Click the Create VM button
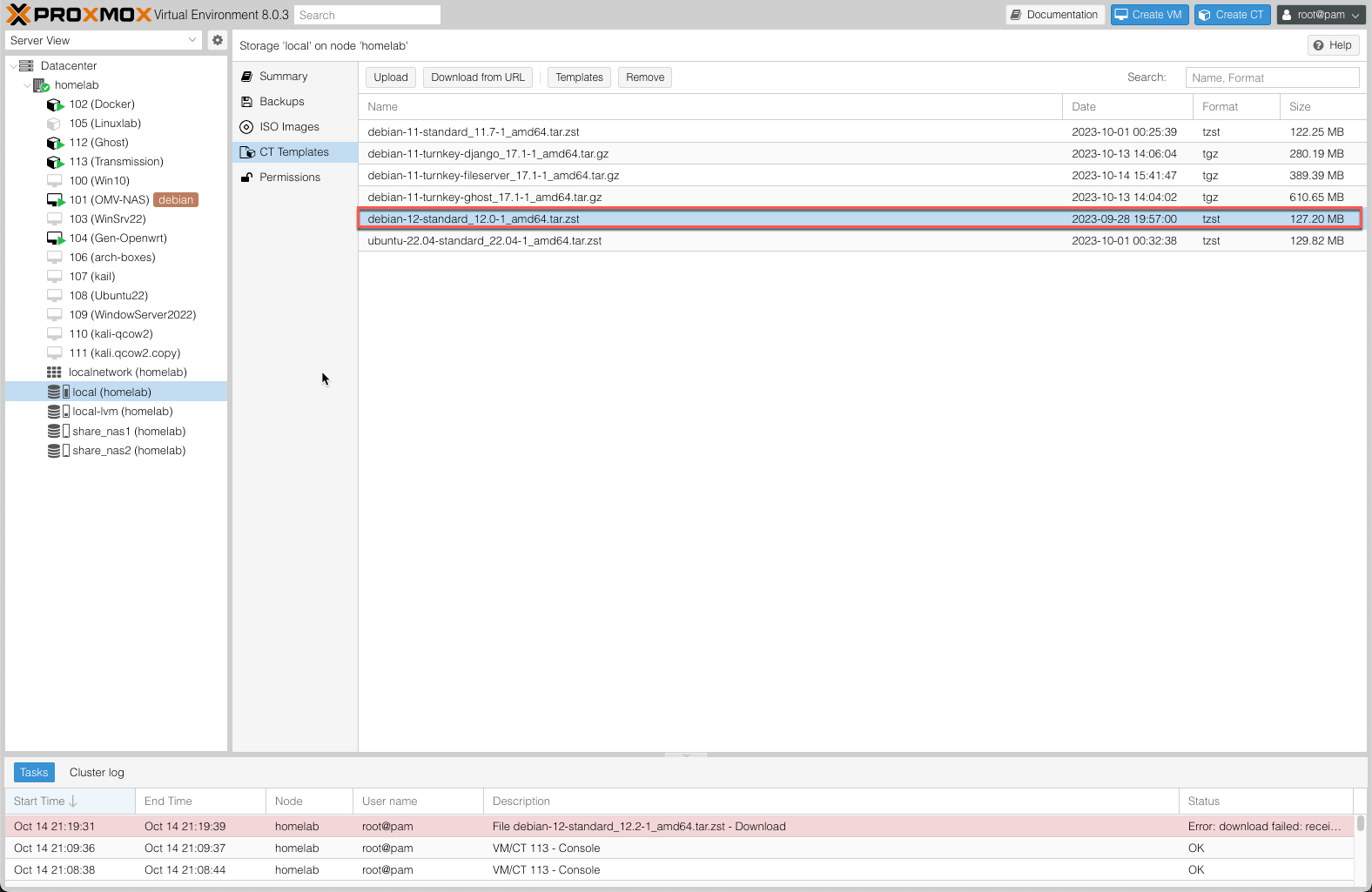Screen dimensions: 1372x892 click(1149, 15)
